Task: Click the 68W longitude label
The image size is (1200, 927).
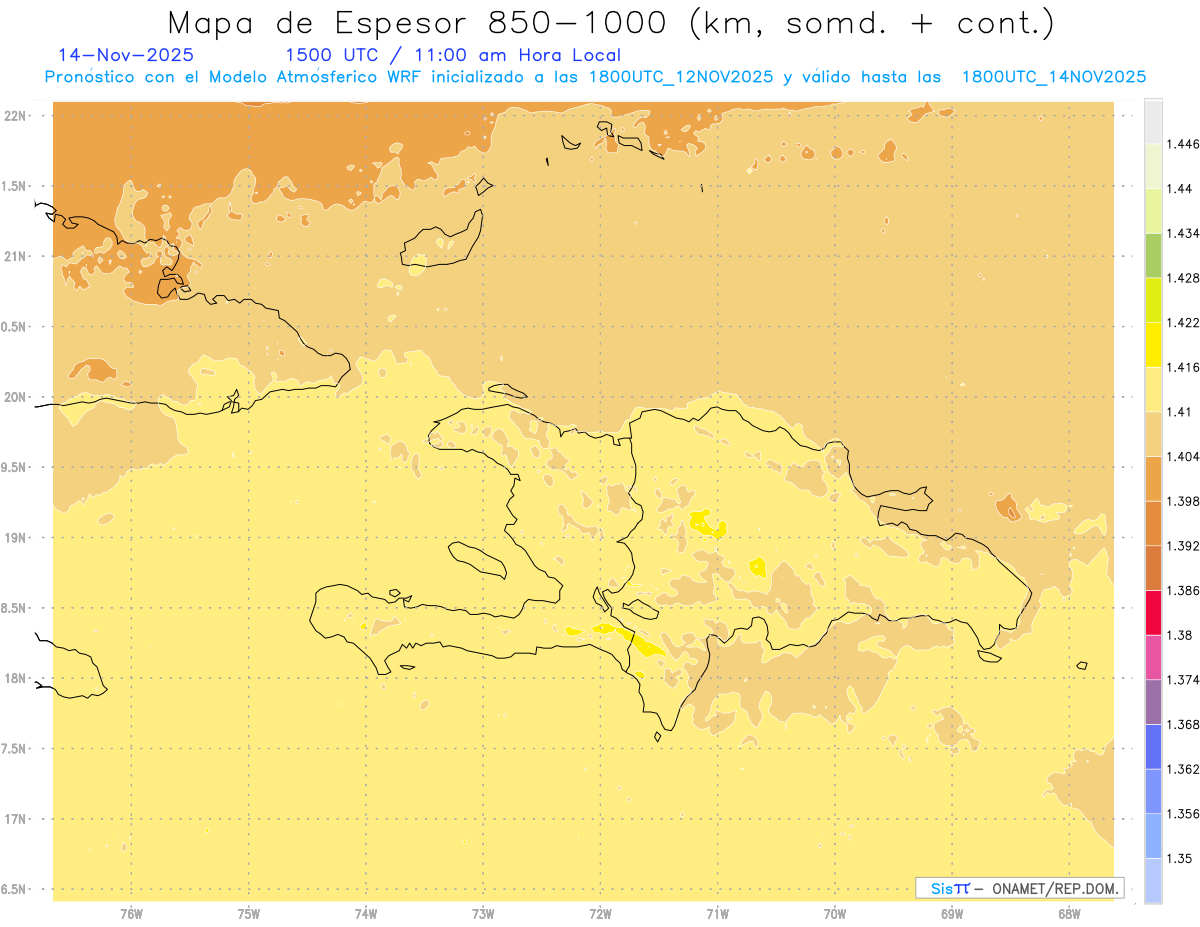Action: (x=1069, y=914)
